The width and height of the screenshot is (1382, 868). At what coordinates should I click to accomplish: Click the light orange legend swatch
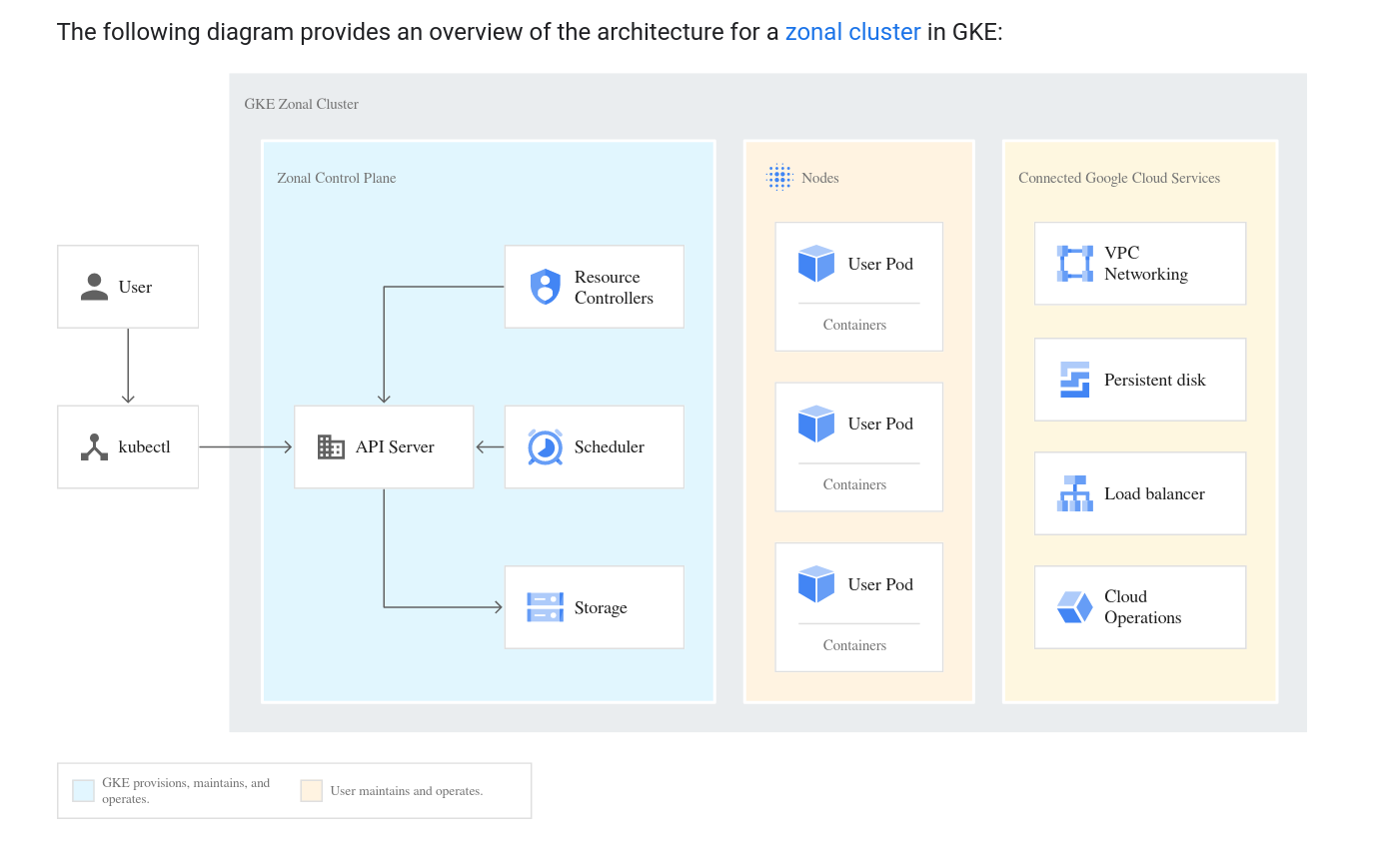coord(312,791)
